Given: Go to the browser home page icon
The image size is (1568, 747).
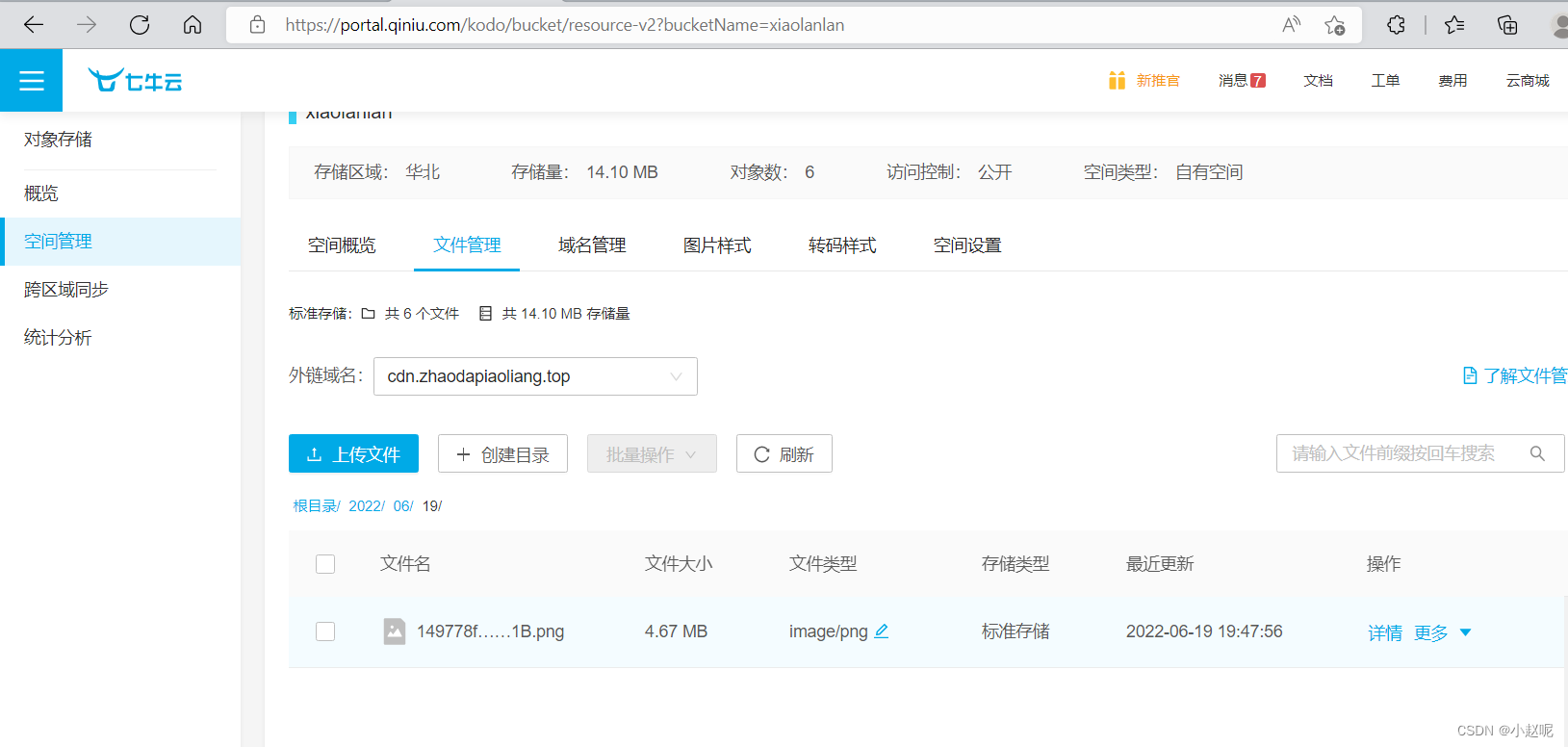Looking at the screenshot, I should point(193,25).
